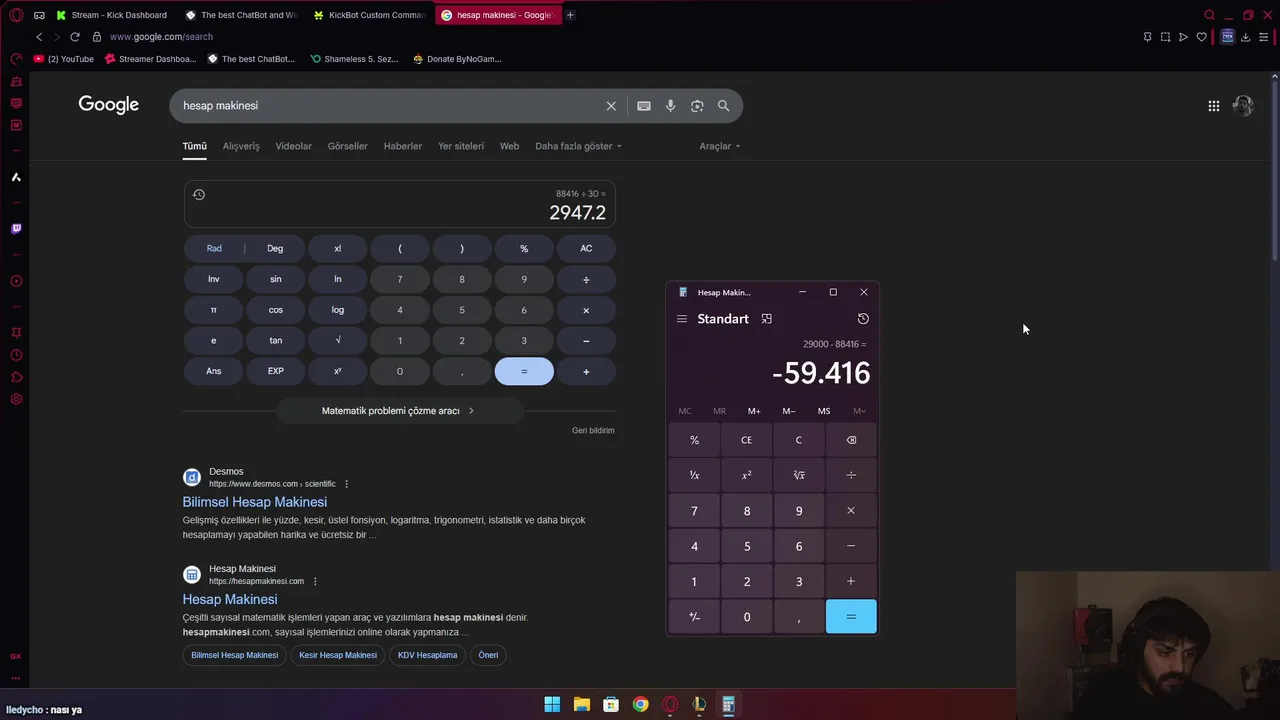Hit backspace key in Windows Calculator
Screen dimensions: 1280x720
pyautogui.click(x=851, y=440)
